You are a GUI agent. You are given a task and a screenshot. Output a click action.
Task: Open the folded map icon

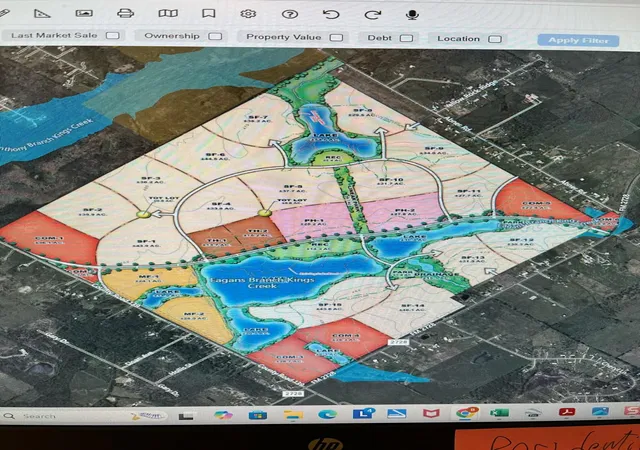(x=168, y=13)
